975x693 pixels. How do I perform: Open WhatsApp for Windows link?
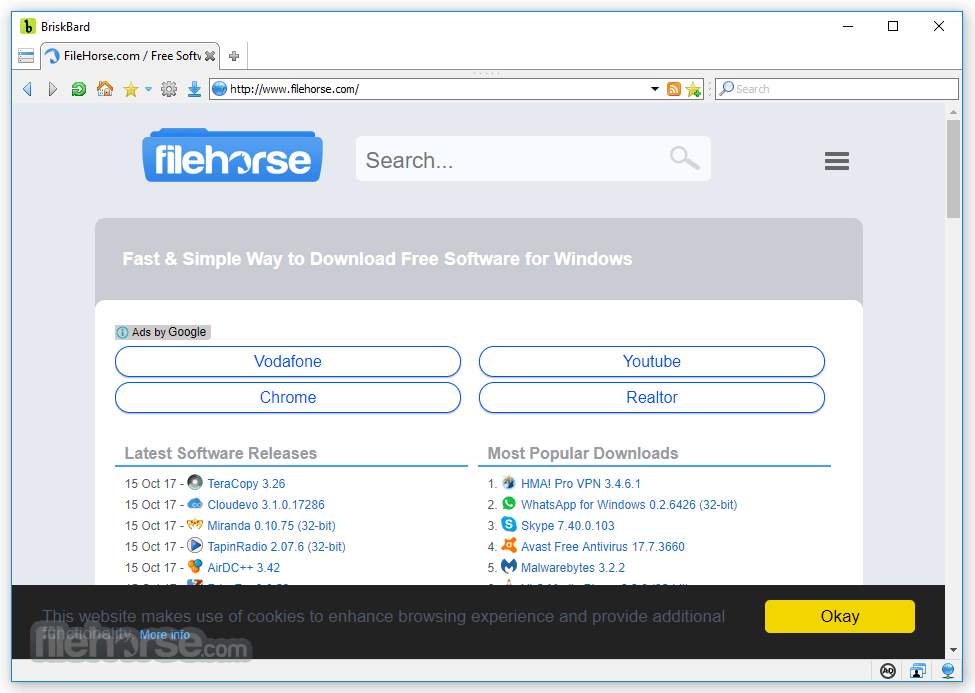pos(629,505)
